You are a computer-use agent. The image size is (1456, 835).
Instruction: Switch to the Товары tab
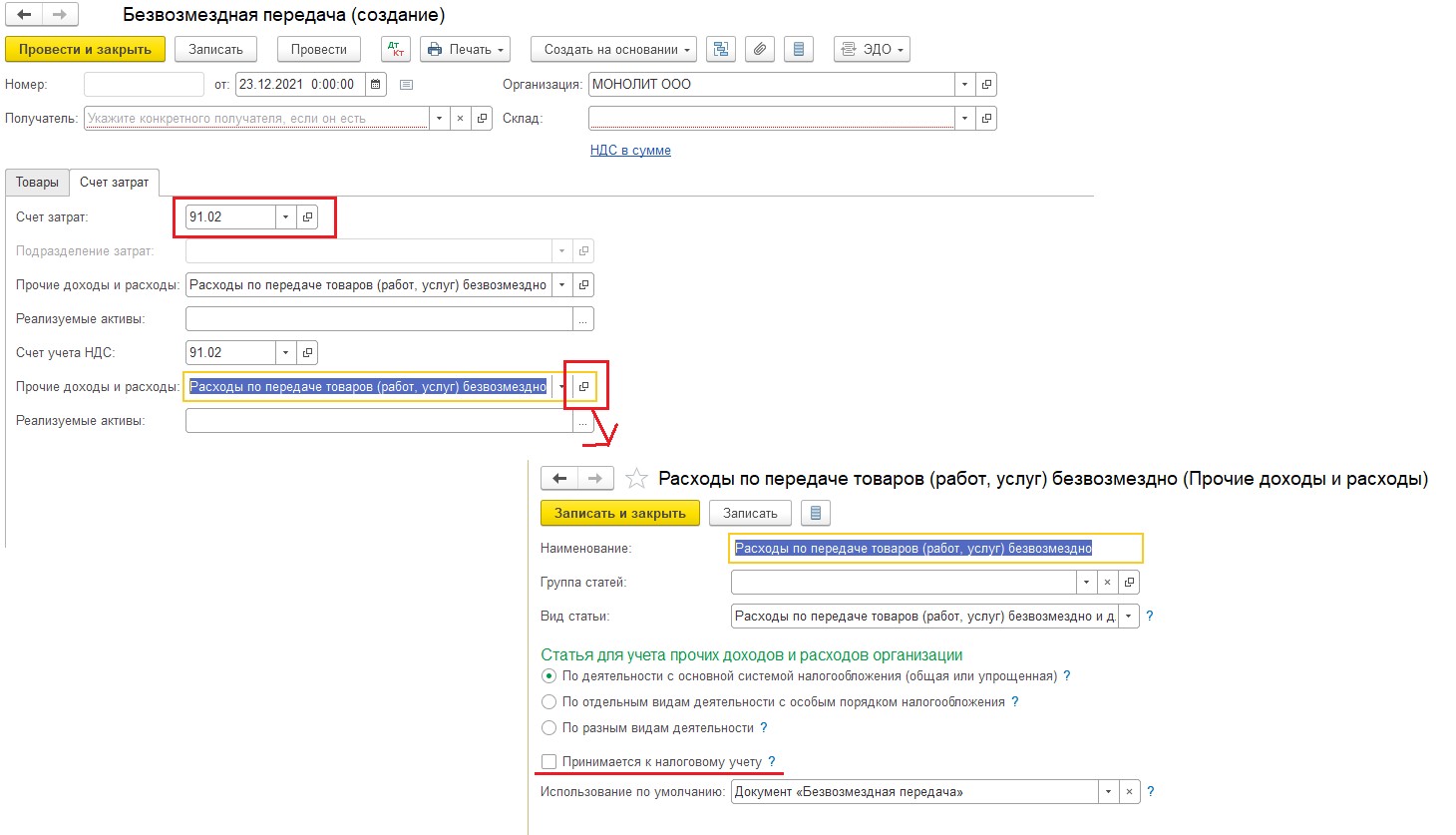[37, 183]
